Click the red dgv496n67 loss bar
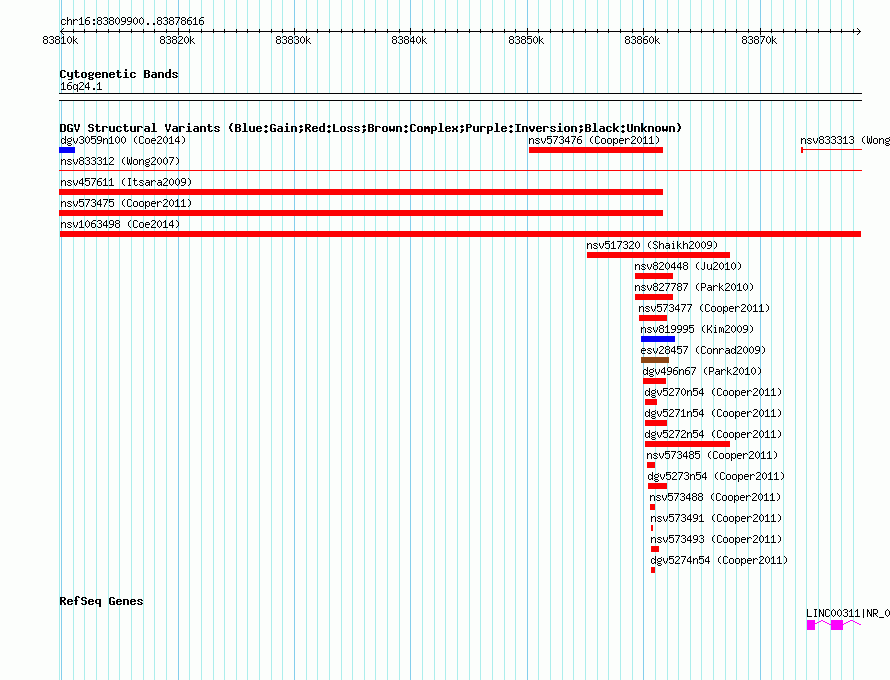The height and width of the screenshot is (680, 890). coord(654,381)
